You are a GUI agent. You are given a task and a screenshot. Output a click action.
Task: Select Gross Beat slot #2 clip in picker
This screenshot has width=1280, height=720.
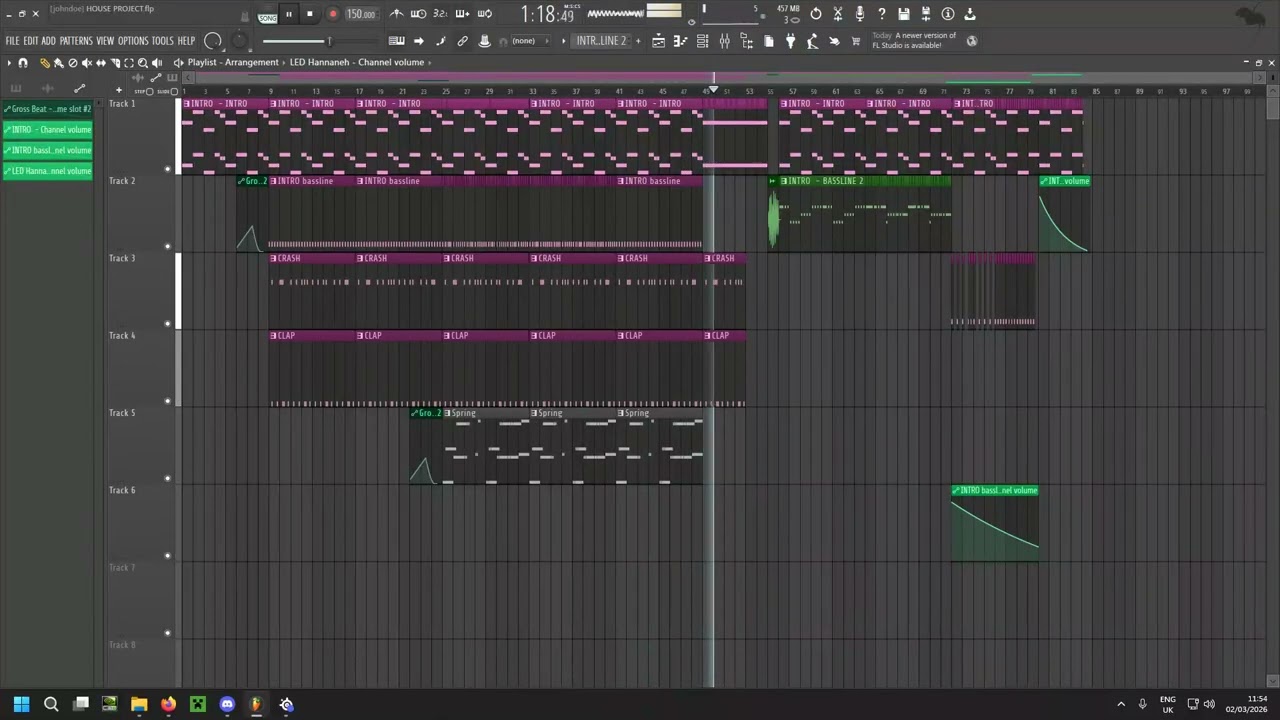[47, 109]
